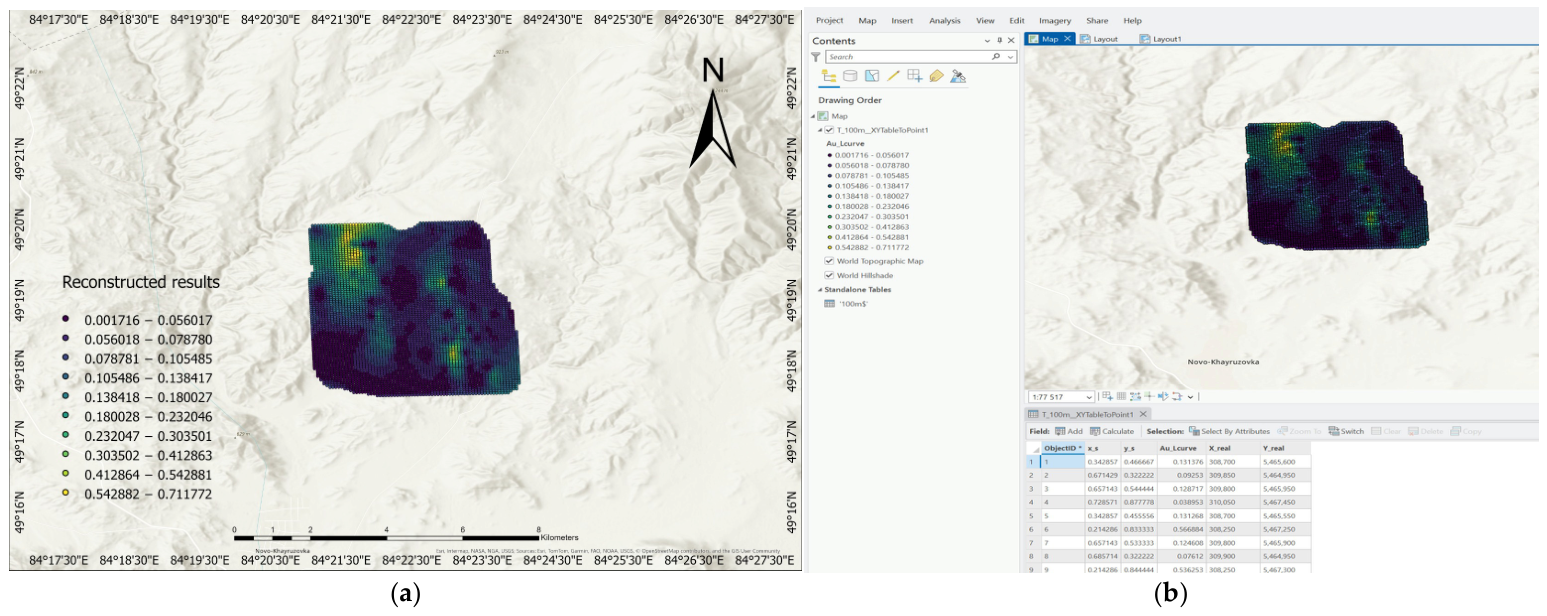Screen dimensions: 1547x616
Task: Click the filter funnel icon in Contents
Action: 816,57
